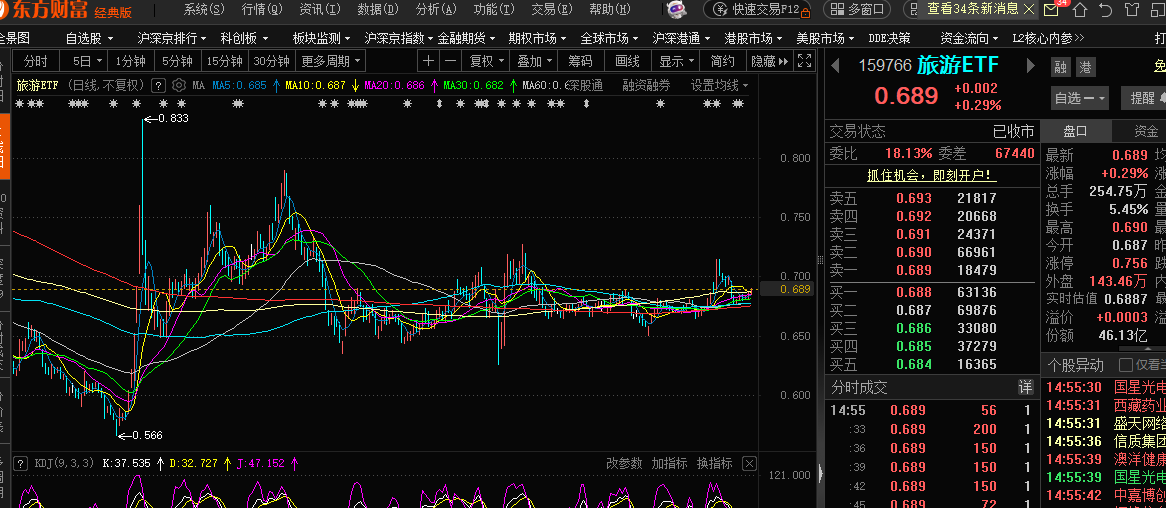Image resolution: width=1166 pixels, height=508 pixels.
Task: Open the 显示 display dropdown
Action: pyautogui.click(x=677, y=61)
